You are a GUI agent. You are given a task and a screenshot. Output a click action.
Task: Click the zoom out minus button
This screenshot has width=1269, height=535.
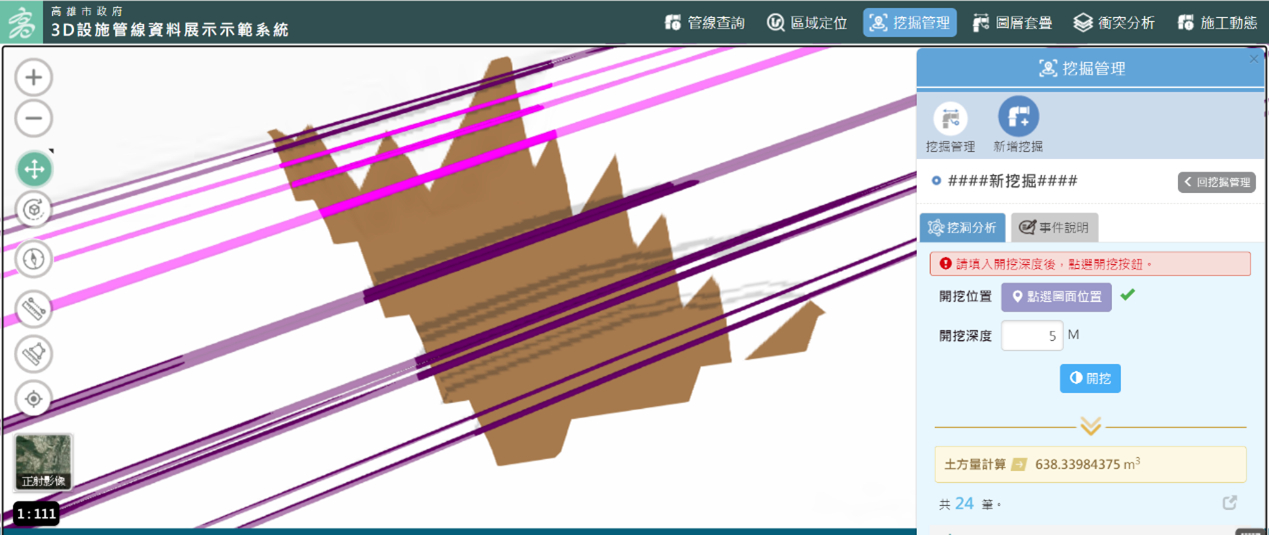pos(34,119)
